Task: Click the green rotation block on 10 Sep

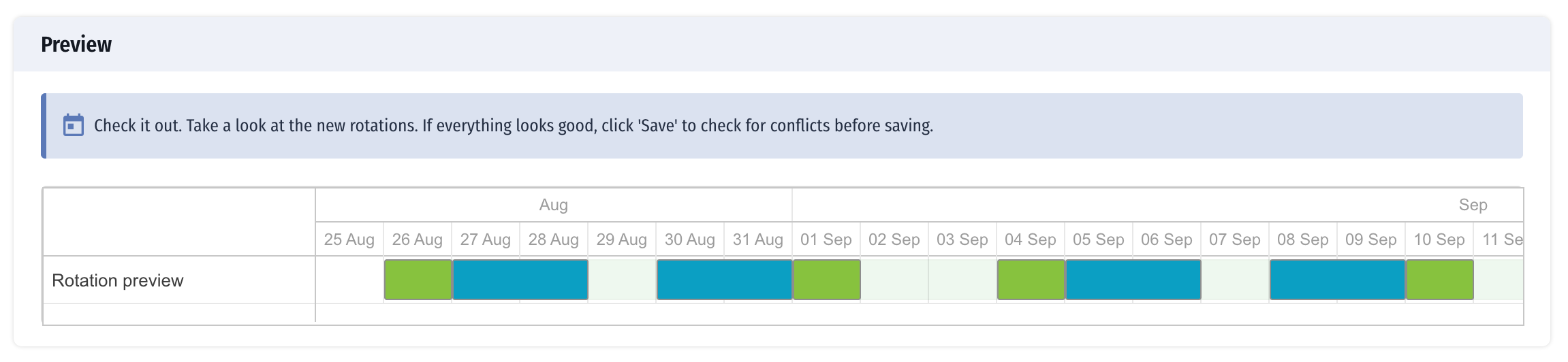Action: (1439, 280)
